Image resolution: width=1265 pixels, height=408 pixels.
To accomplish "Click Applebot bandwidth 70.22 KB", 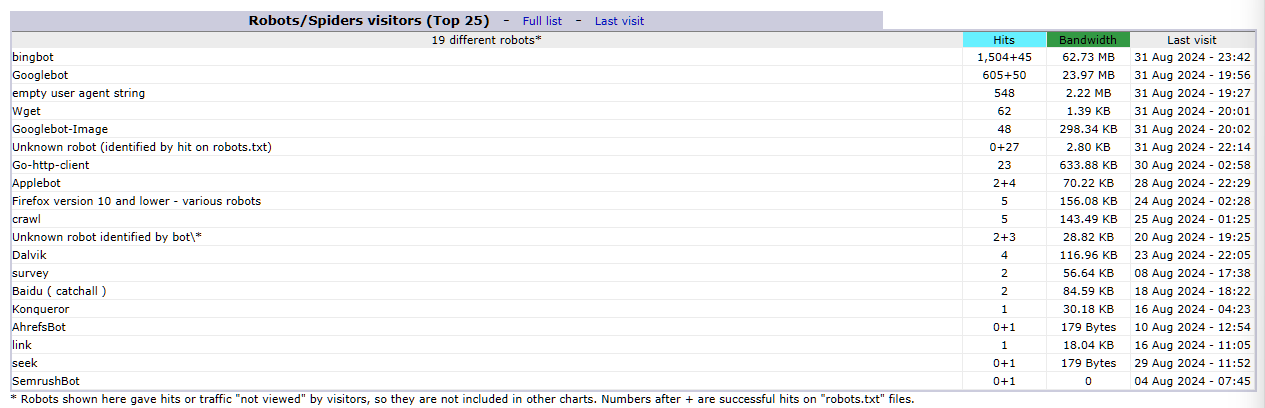I will (x=1088, y=183).
